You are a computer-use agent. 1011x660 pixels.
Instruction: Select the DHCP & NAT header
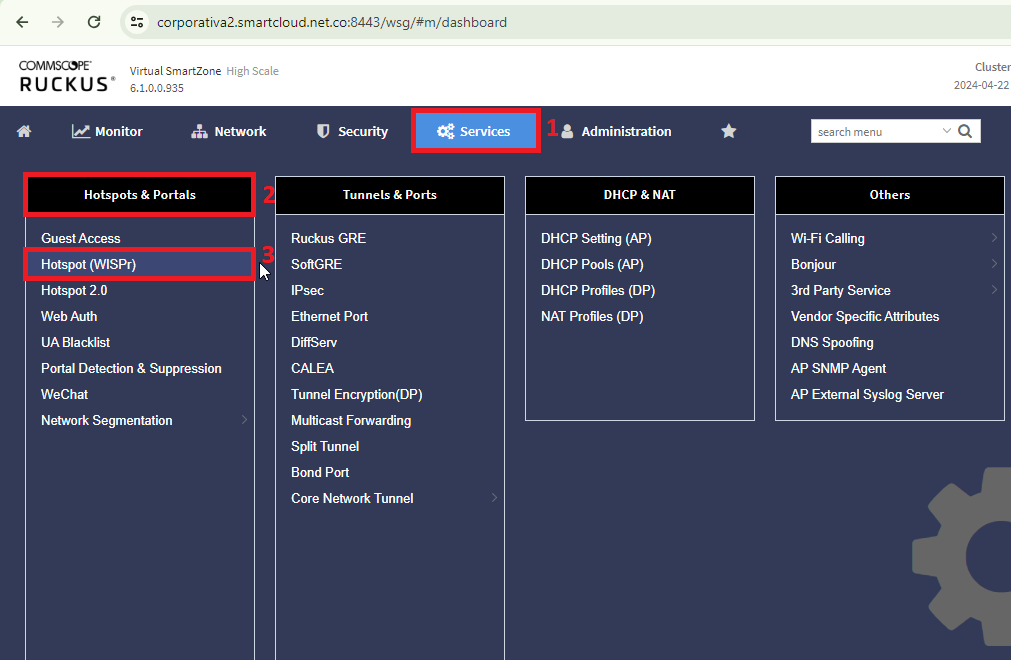[640, 195]
